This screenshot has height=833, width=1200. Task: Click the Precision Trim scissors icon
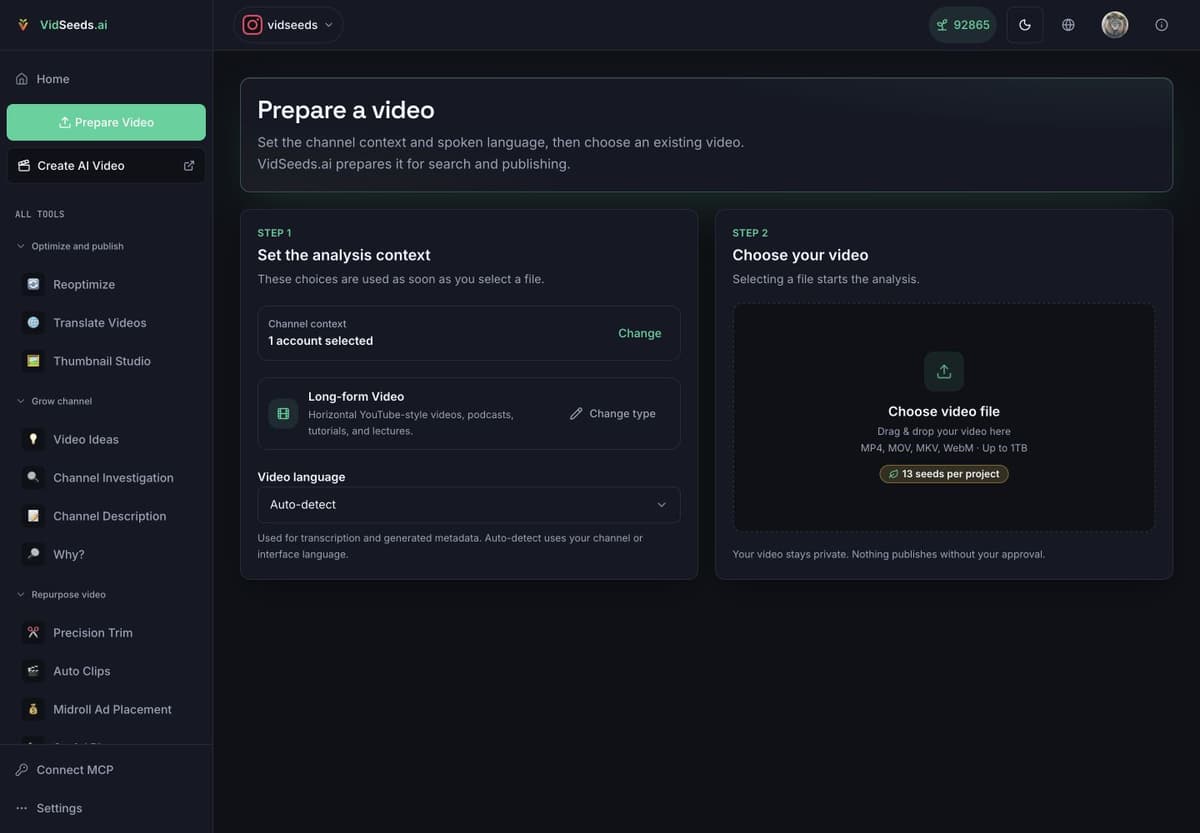click(33, 632)
